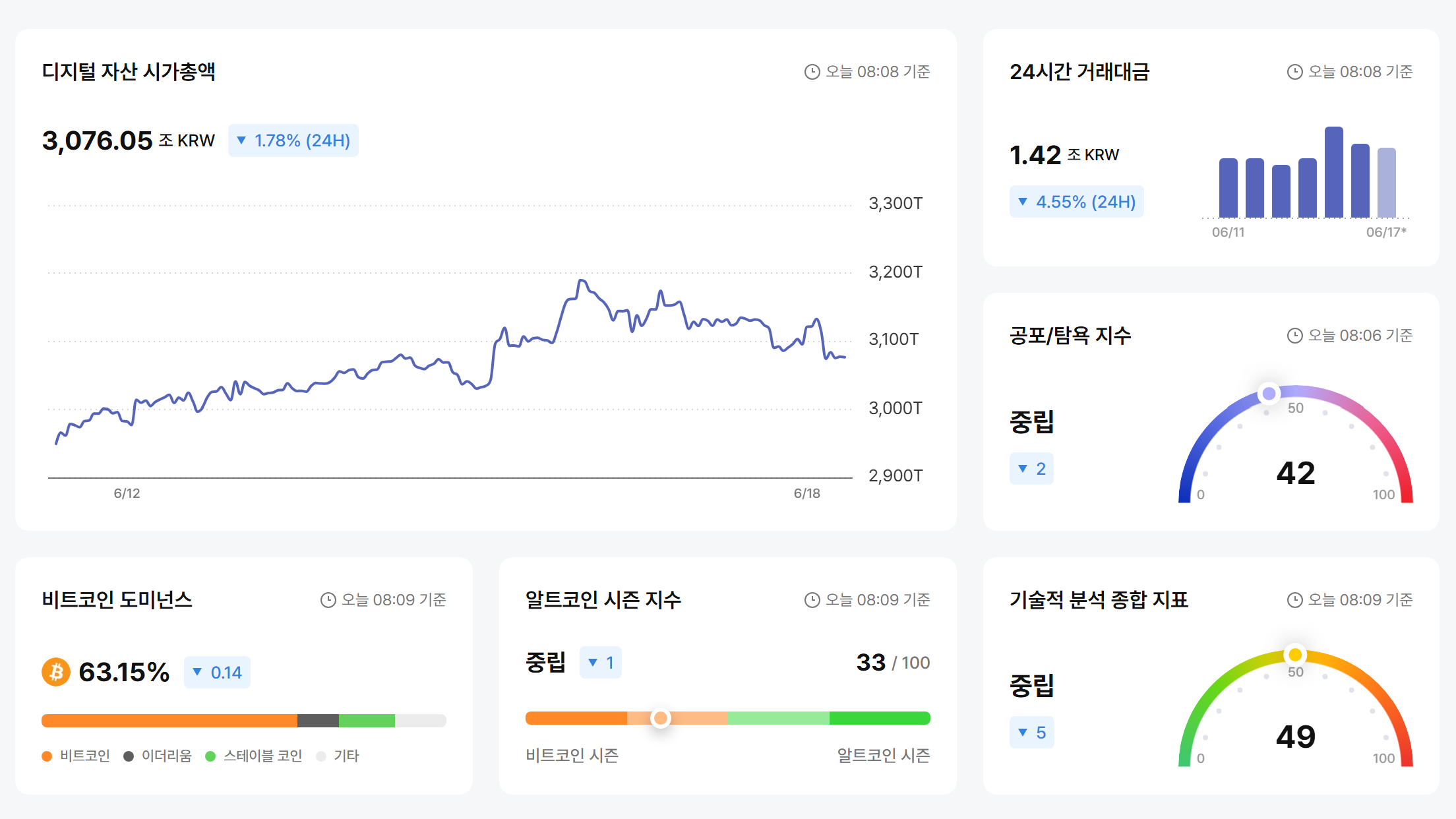Click the Fear/Greed change badge showing 2
Screen dimensions: 1456x819
[1031, 469]
